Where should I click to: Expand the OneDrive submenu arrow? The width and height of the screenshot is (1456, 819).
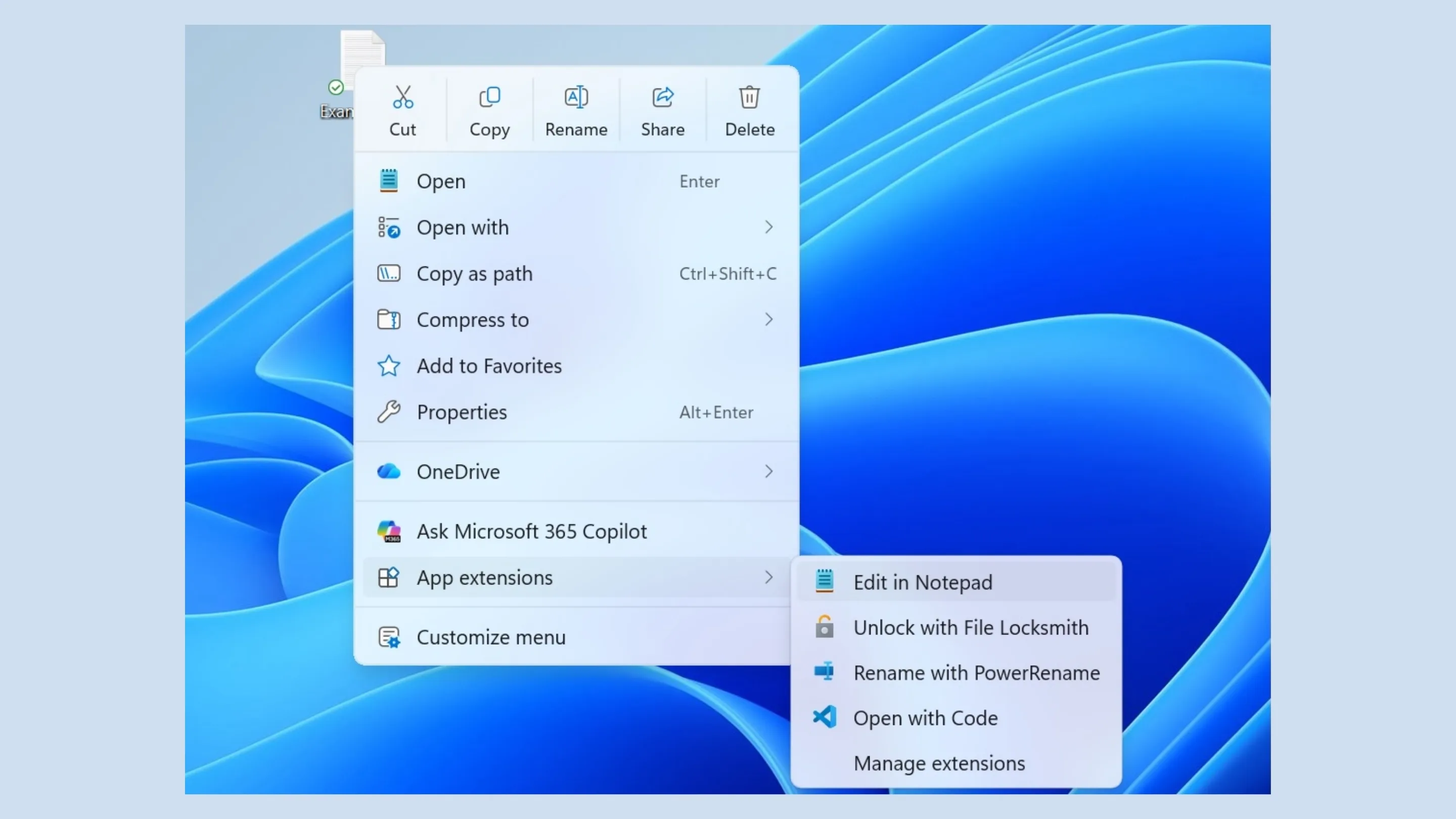[x=768, y=471]
